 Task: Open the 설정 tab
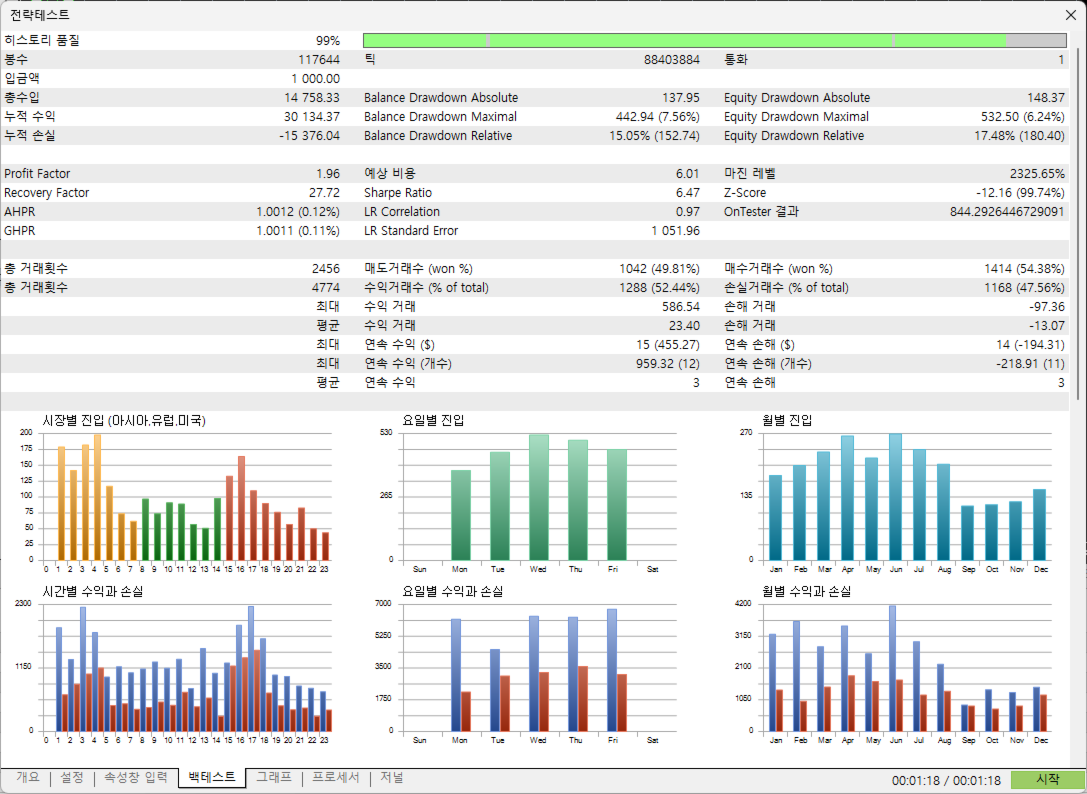click(72, 777)
